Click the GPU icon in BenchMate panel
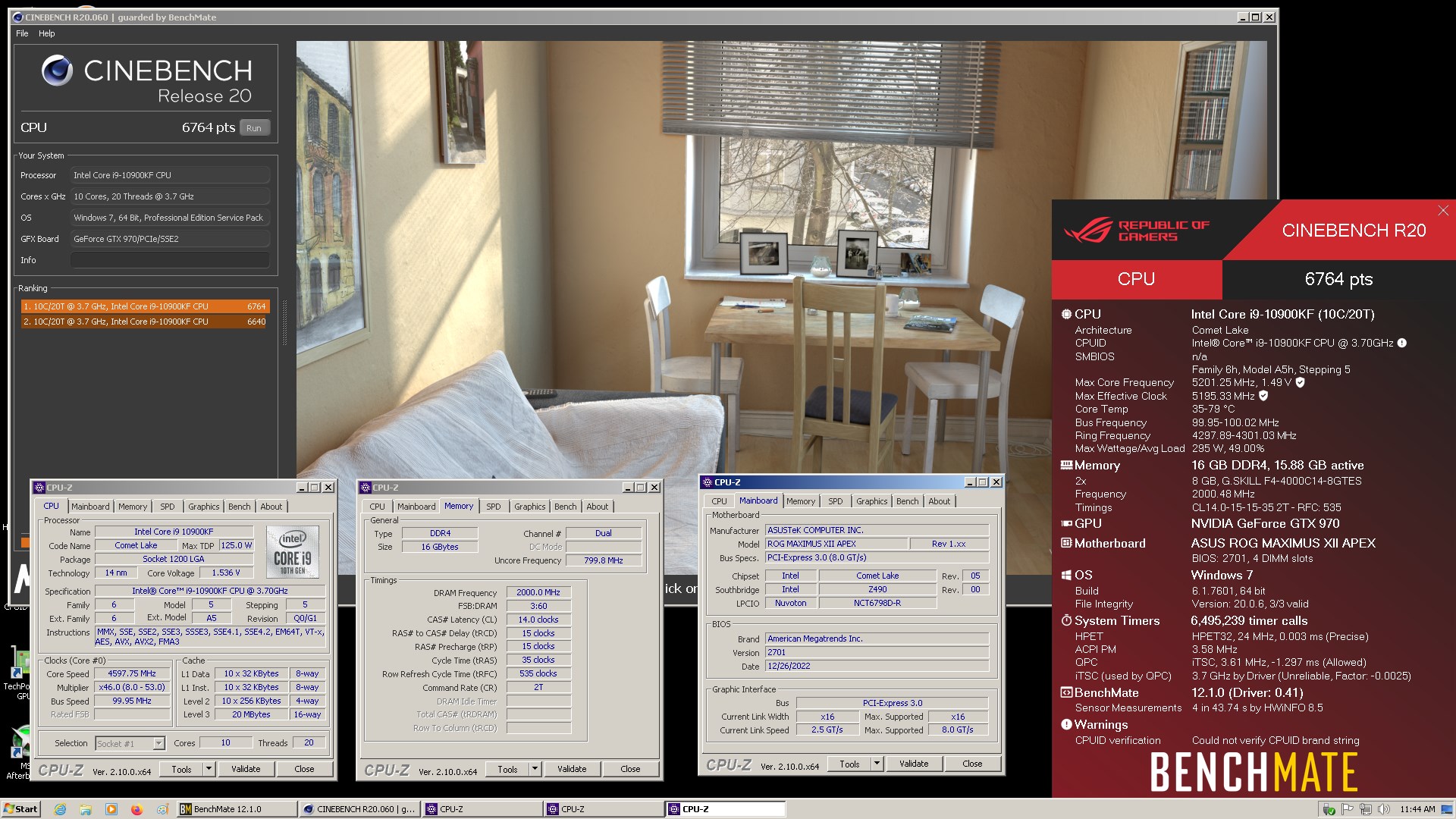The height and width of the screenshot is (819, 1456). click(x=1066, y=523)
